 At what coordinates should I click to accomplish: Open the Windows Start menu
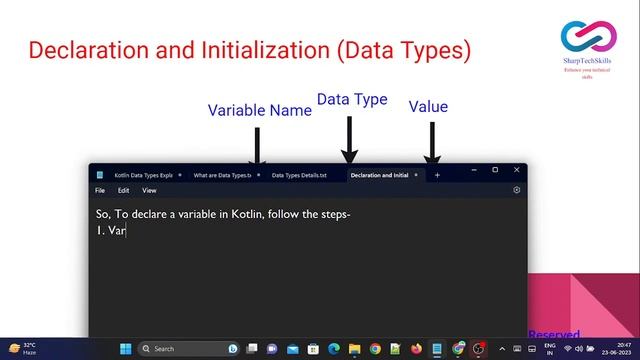(x=126, y=349)
